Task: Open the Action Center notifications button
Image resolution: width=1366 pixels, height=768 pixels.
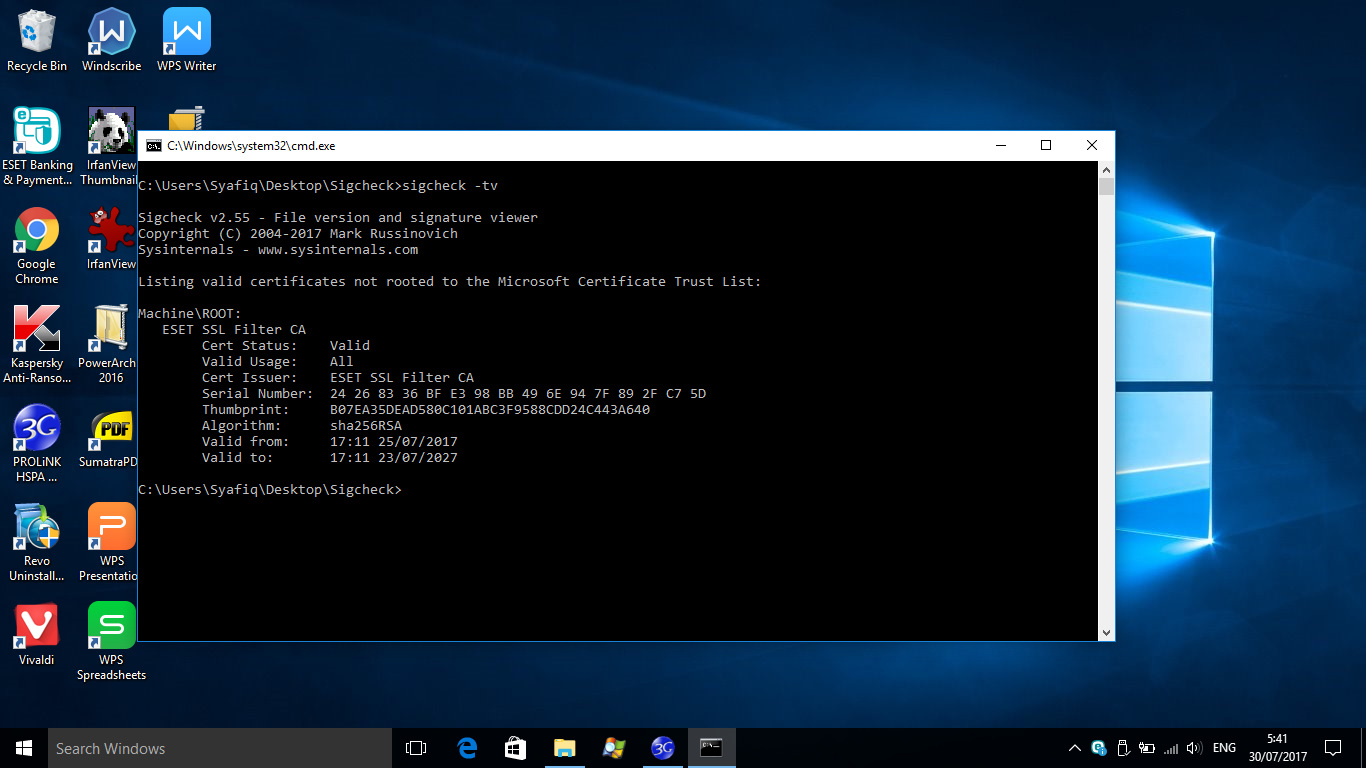Action: (x=1332, y=748)
